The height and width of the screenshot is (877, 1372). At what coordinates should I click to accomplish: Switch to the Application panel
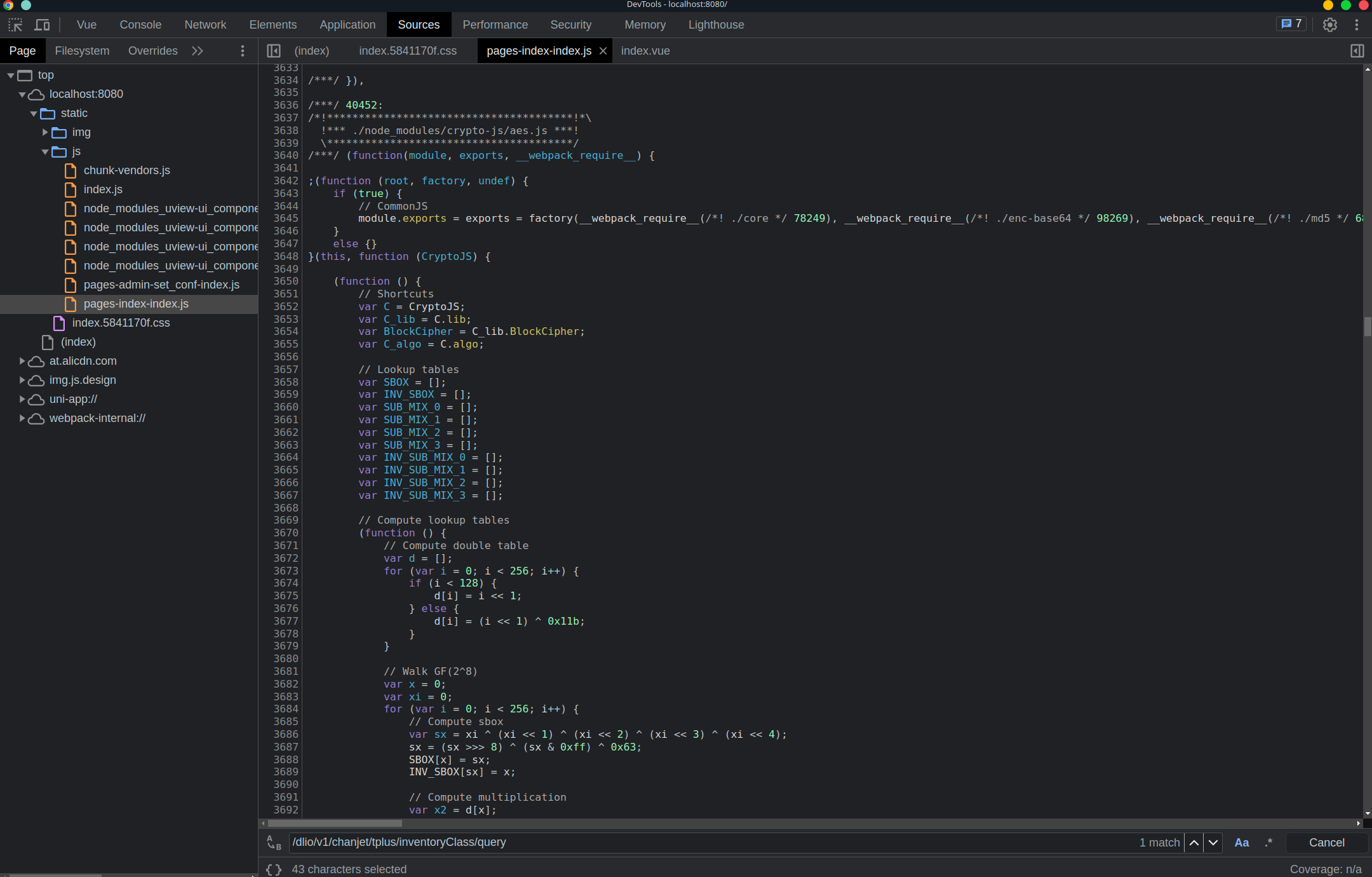[347, 25]
